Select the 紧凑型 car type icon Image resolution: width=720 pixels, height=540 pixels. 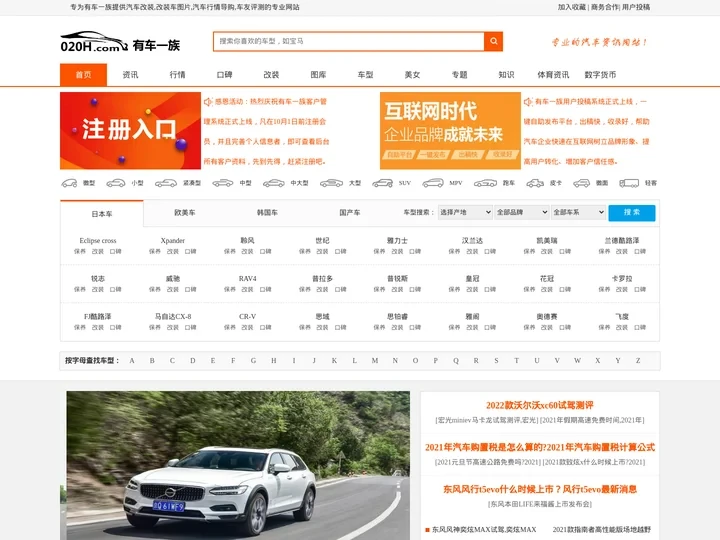click(166, 183)
